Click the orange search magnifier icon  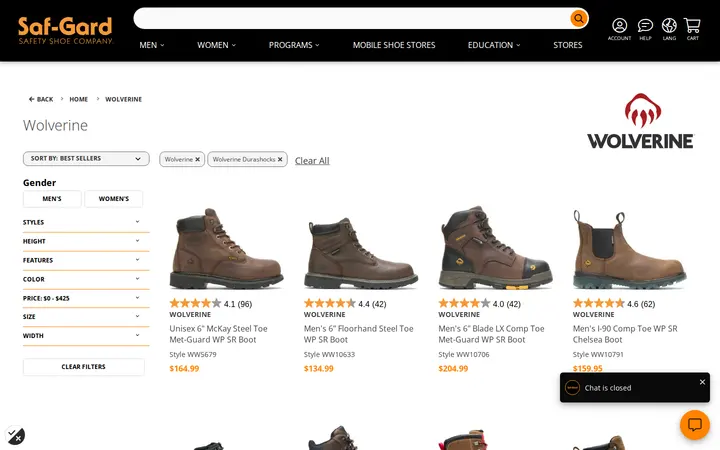click(x=579, y=18)
